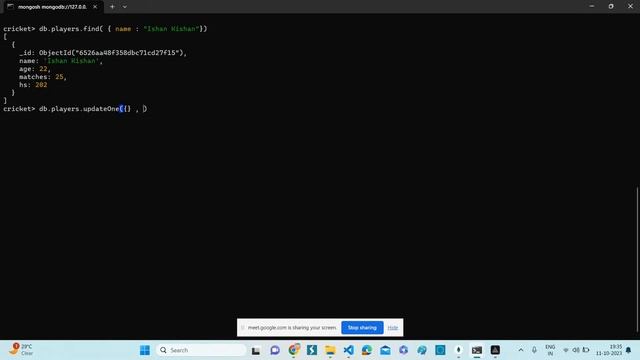Screen dimensions: 640x360
Task: Click the terminal vertical scrollbar
Action: (637, 259)
